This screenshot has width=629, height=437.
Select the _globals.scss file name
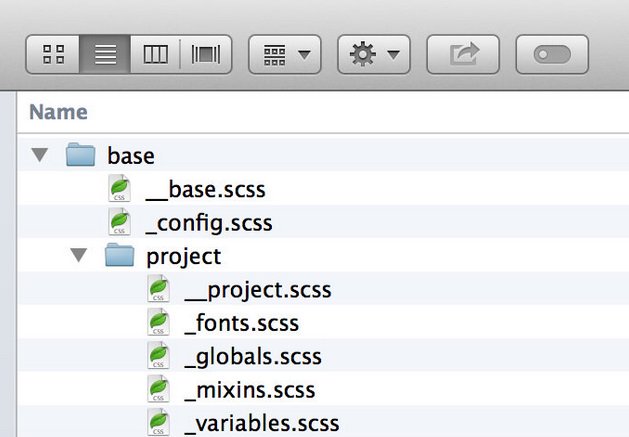pyautogui.click(x=253, y=357)
